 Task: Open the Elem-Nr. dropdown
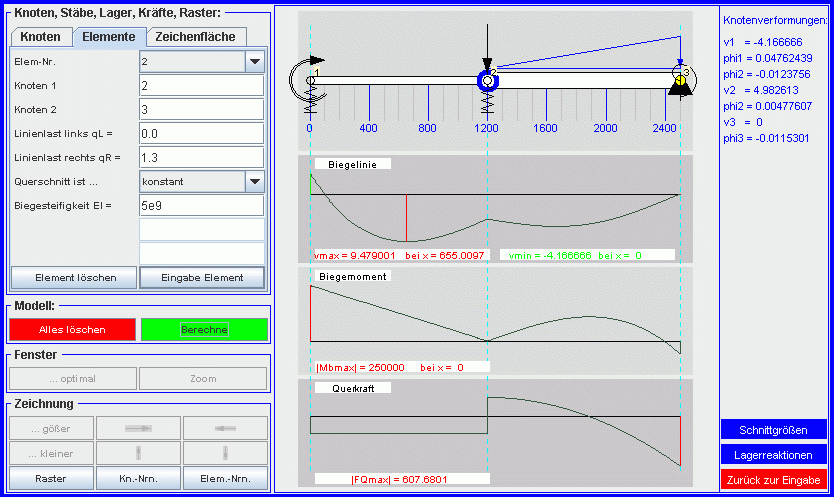(x=252, y=62)
